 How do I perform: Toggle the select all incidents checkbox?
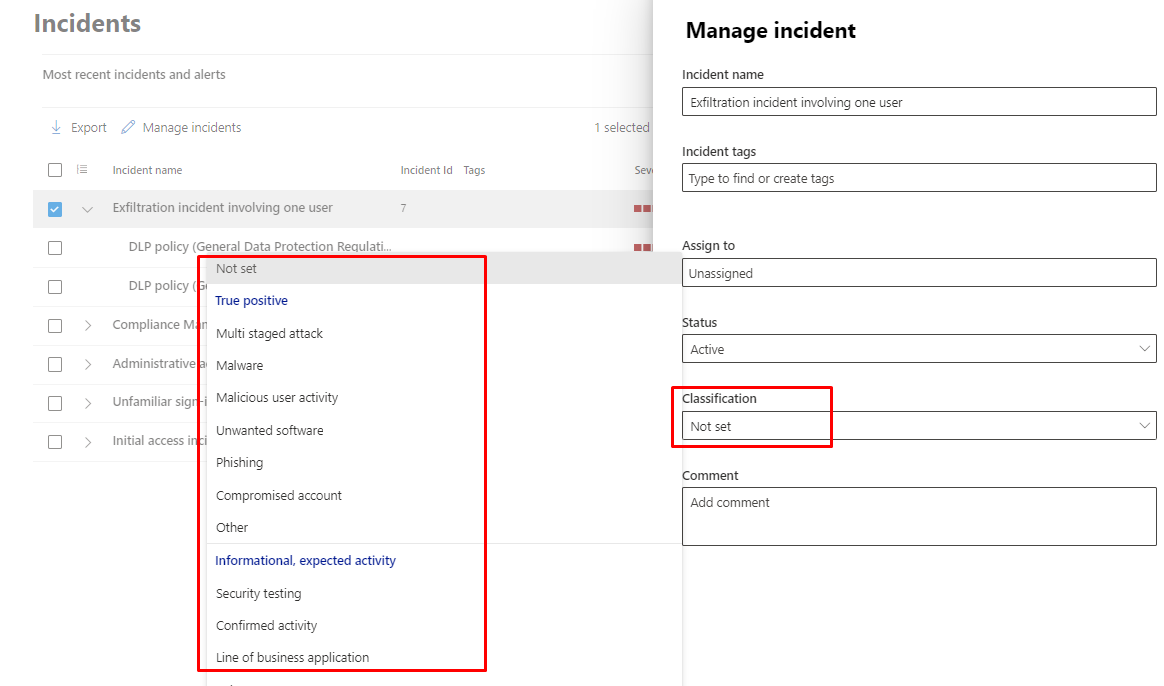(x=55, y=170)
